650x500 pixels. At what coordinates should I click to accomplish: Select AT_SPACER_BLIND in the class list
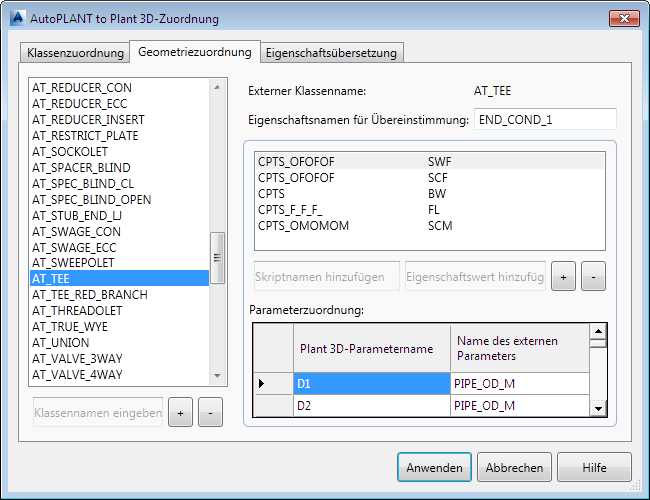tap(119, 167)
